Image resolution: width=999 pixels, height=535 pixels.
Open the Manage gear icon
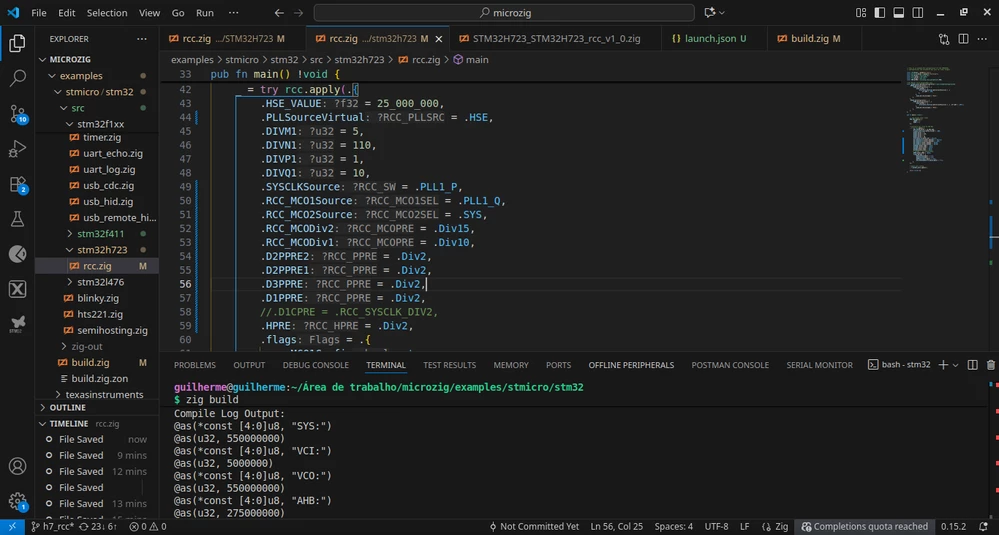[17, 501]
